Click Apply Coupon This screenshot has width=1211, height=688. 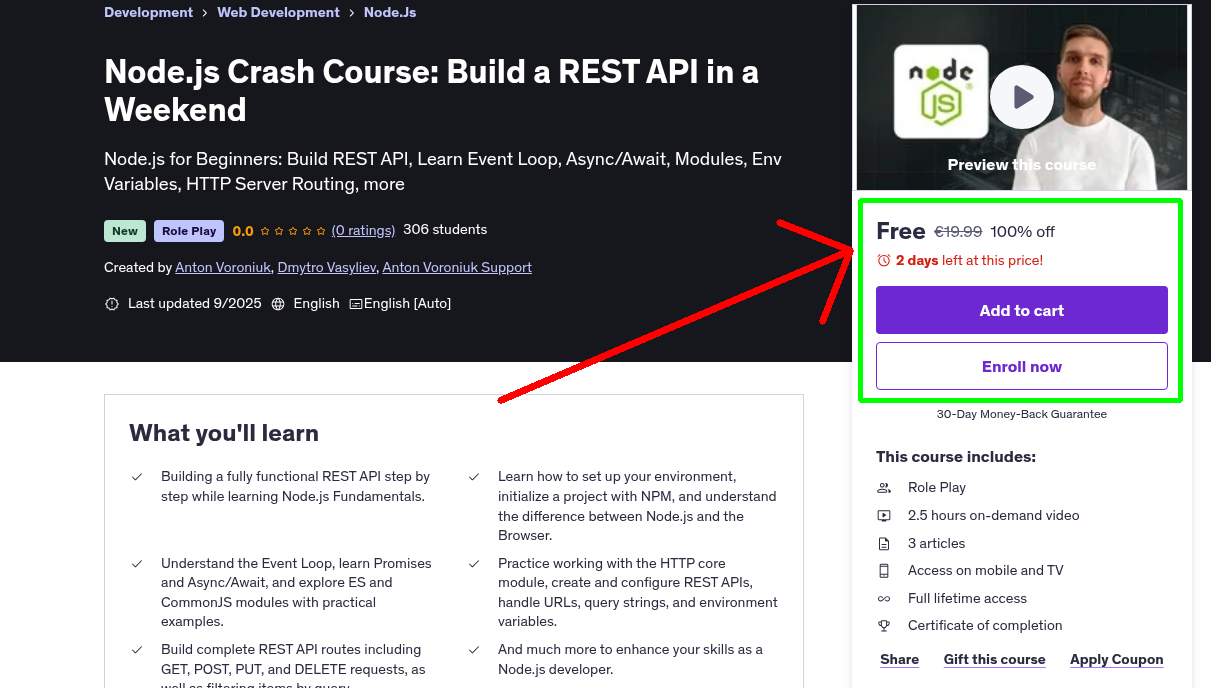point(1116,659)
